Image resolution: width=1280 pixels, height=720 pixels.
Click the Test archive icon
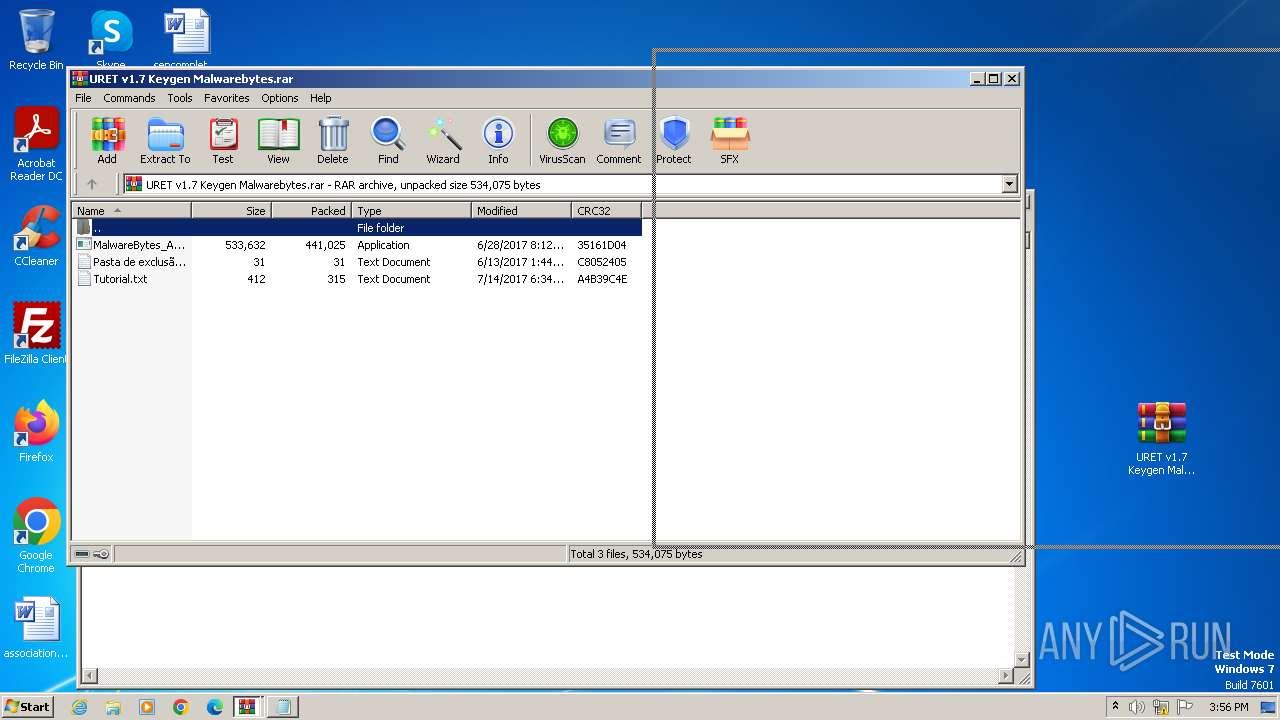pyautogui.click(x=223, y=140)
